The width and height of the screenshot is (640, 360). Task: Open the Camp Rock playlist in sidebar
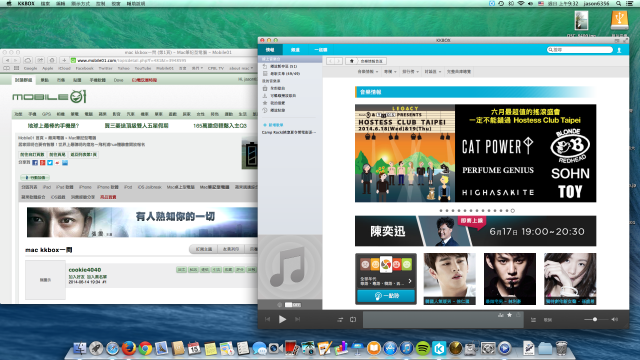pyautogui.click(x=289, y=133)
